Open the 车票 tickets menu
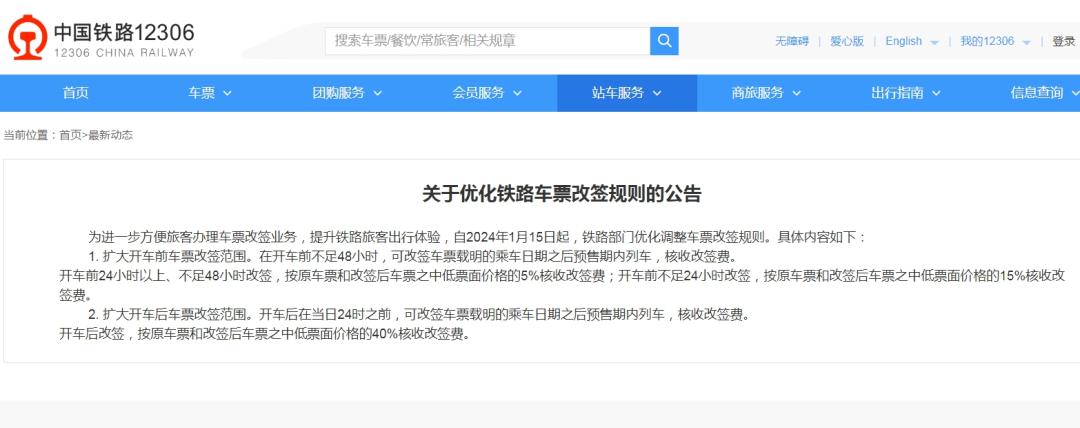 (x=209, y=93)
